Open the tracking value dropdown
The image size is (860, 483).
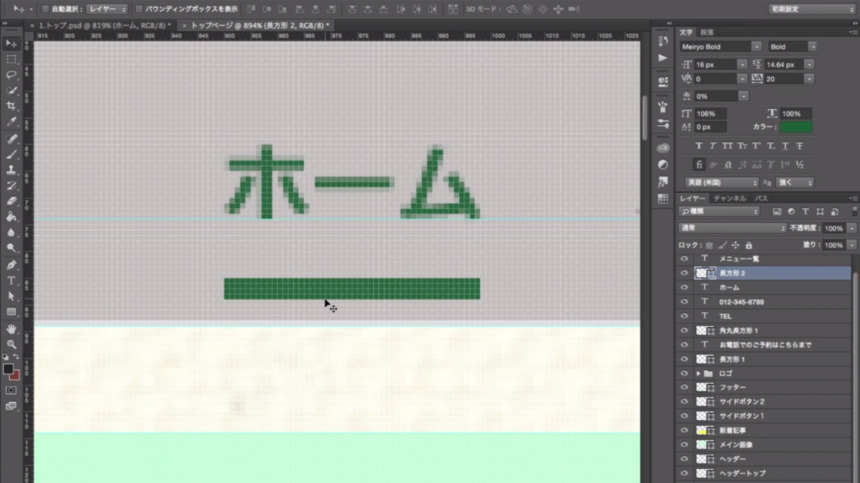pyautogui.click(x=809, y=79)
